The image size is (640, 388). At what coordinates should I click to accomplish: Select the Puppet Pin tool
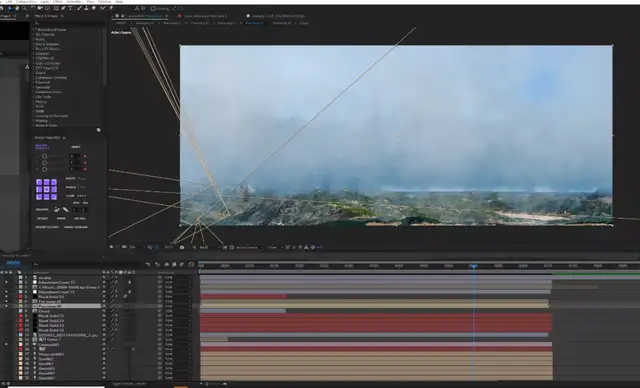pyautogui.click(x=110, y=8)
